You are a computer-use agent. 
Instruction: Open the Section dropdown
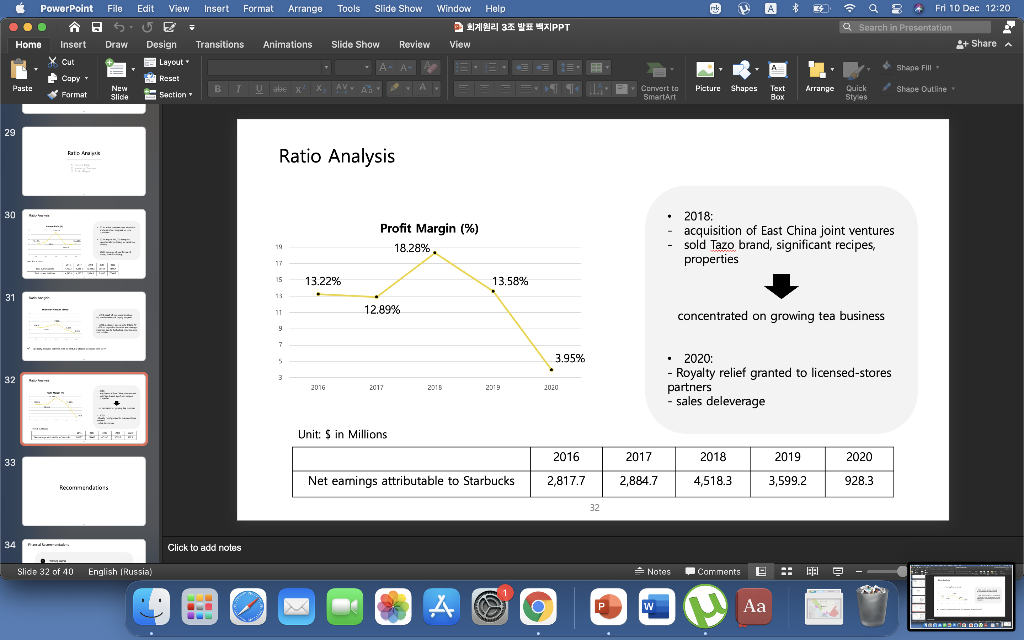168,95
